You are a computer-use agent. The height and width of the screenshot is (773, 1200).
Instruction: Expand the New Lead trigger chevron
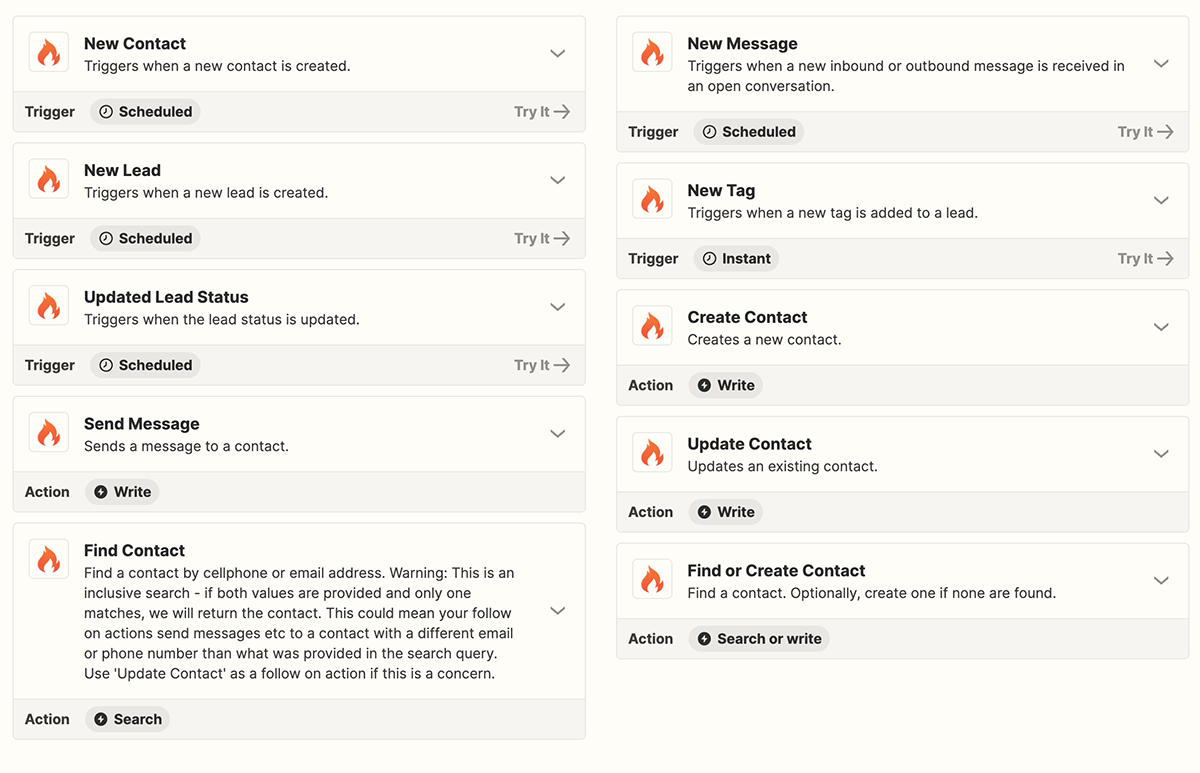pos(558,180)
